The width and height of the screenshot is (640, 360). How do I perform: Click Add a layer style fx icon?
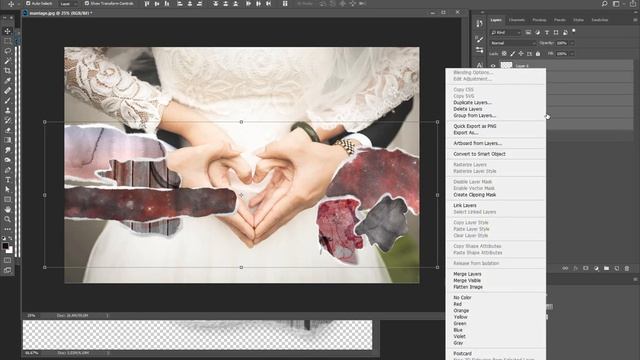tap(576, 268)
